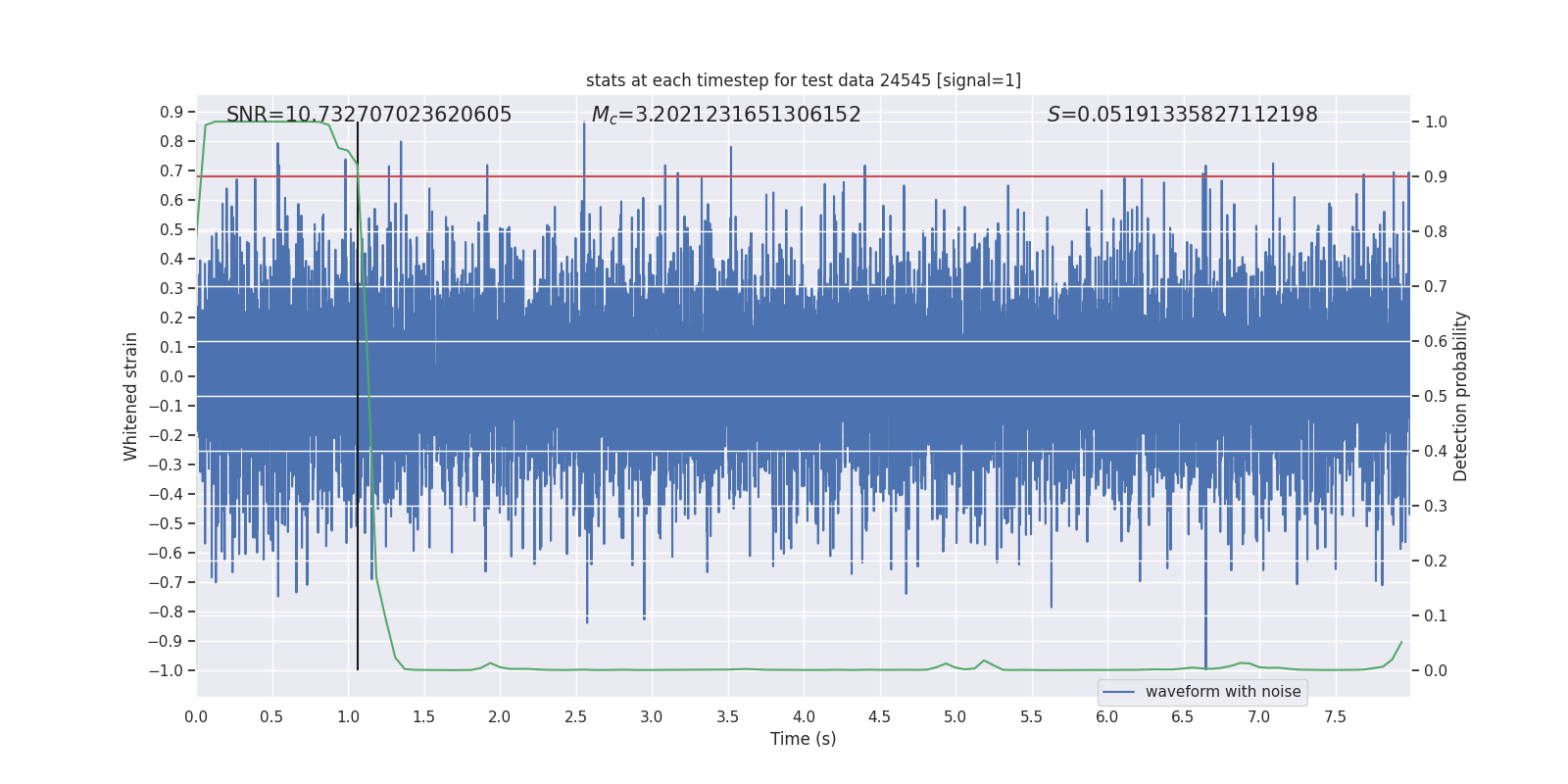1568x784 pixels.
Task: Click the −1.0 whitened strain tick label
Action: tap(166, 670)
